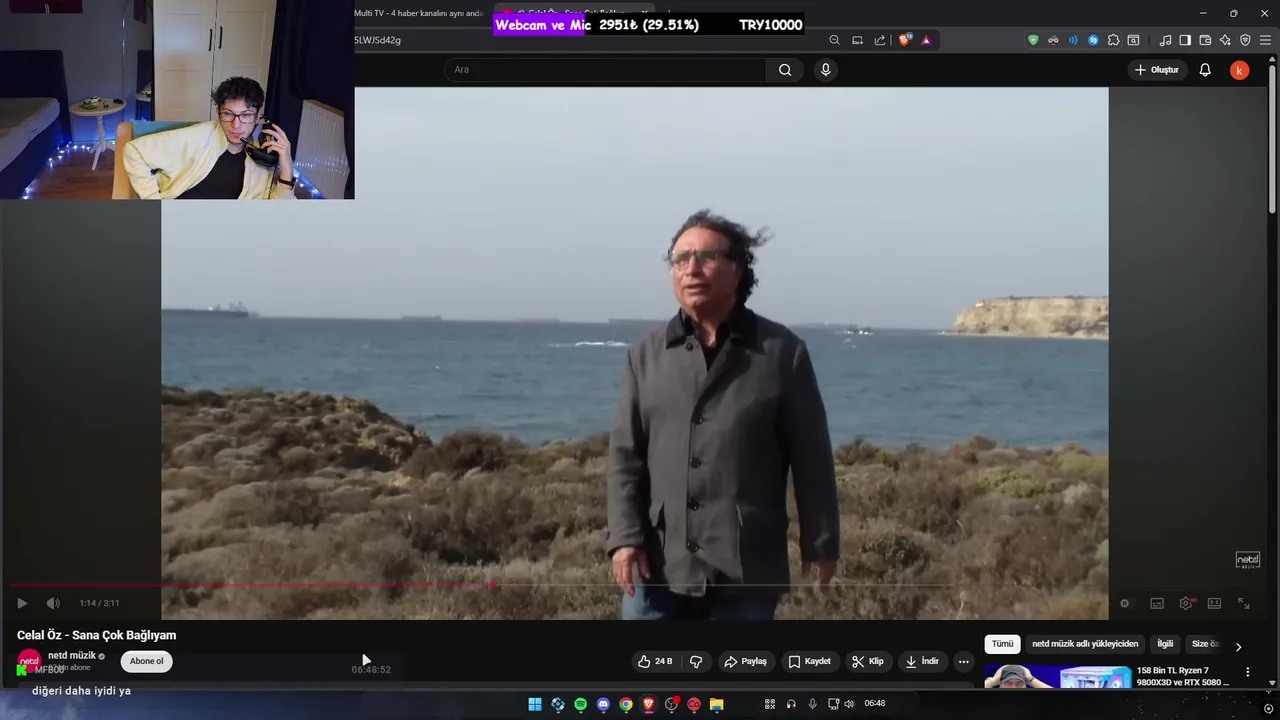The width and height of the screenshot is (1280, 720).
Task: Open the Windows Start menu
Action: coord(535,704)
